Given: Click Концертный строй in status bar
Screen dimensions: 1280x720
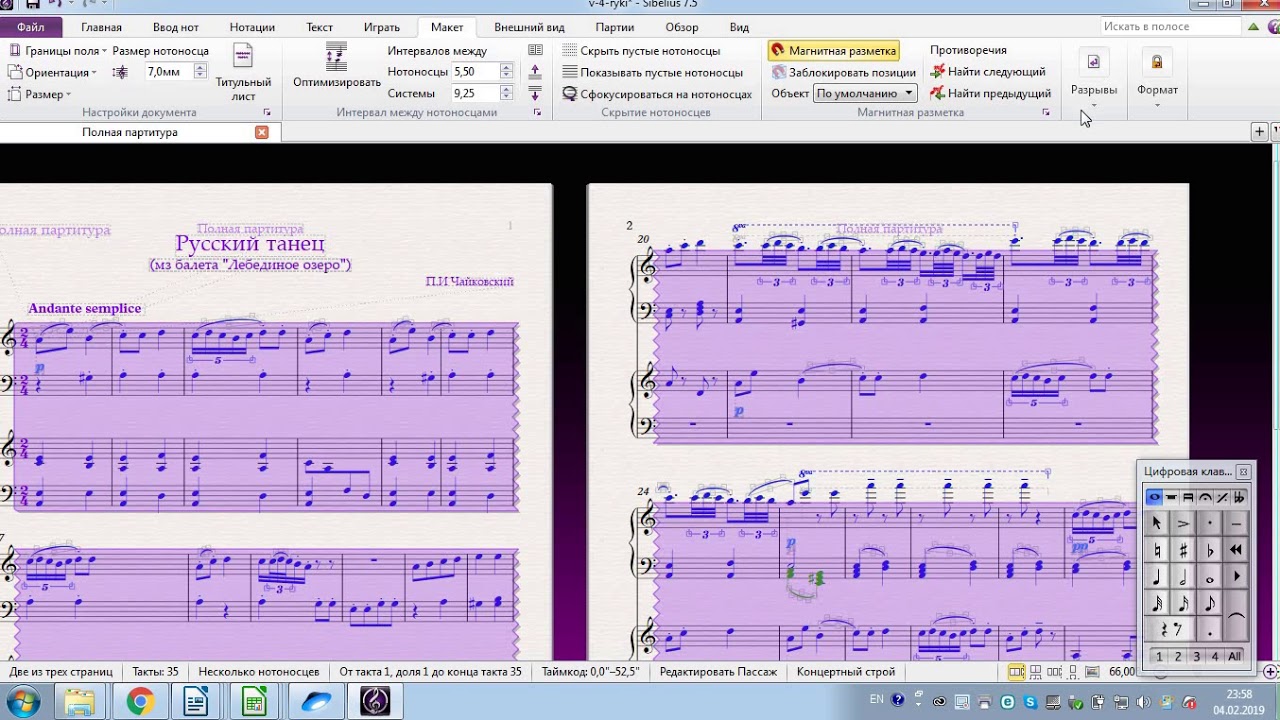Looking at the screenshot, I should [x=846, y=672].
